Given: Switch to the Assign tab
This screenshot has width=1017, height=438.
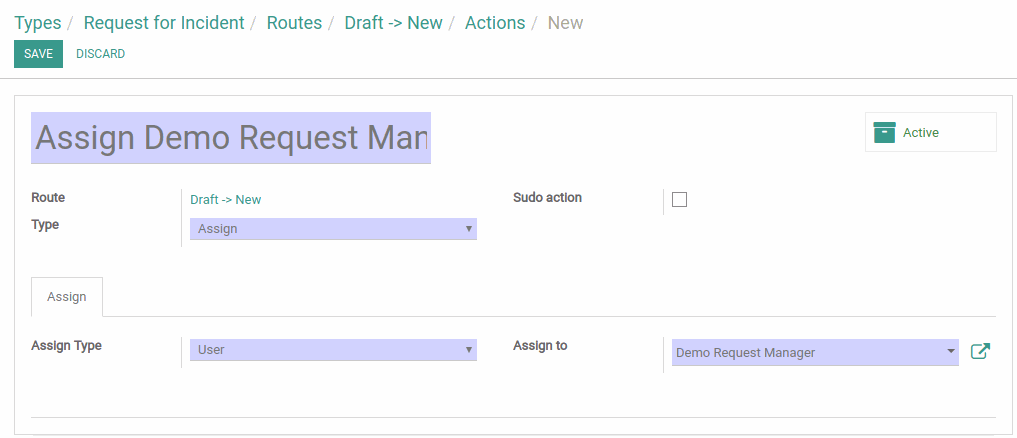Looking at the screenshot, I should click(67, 297).
